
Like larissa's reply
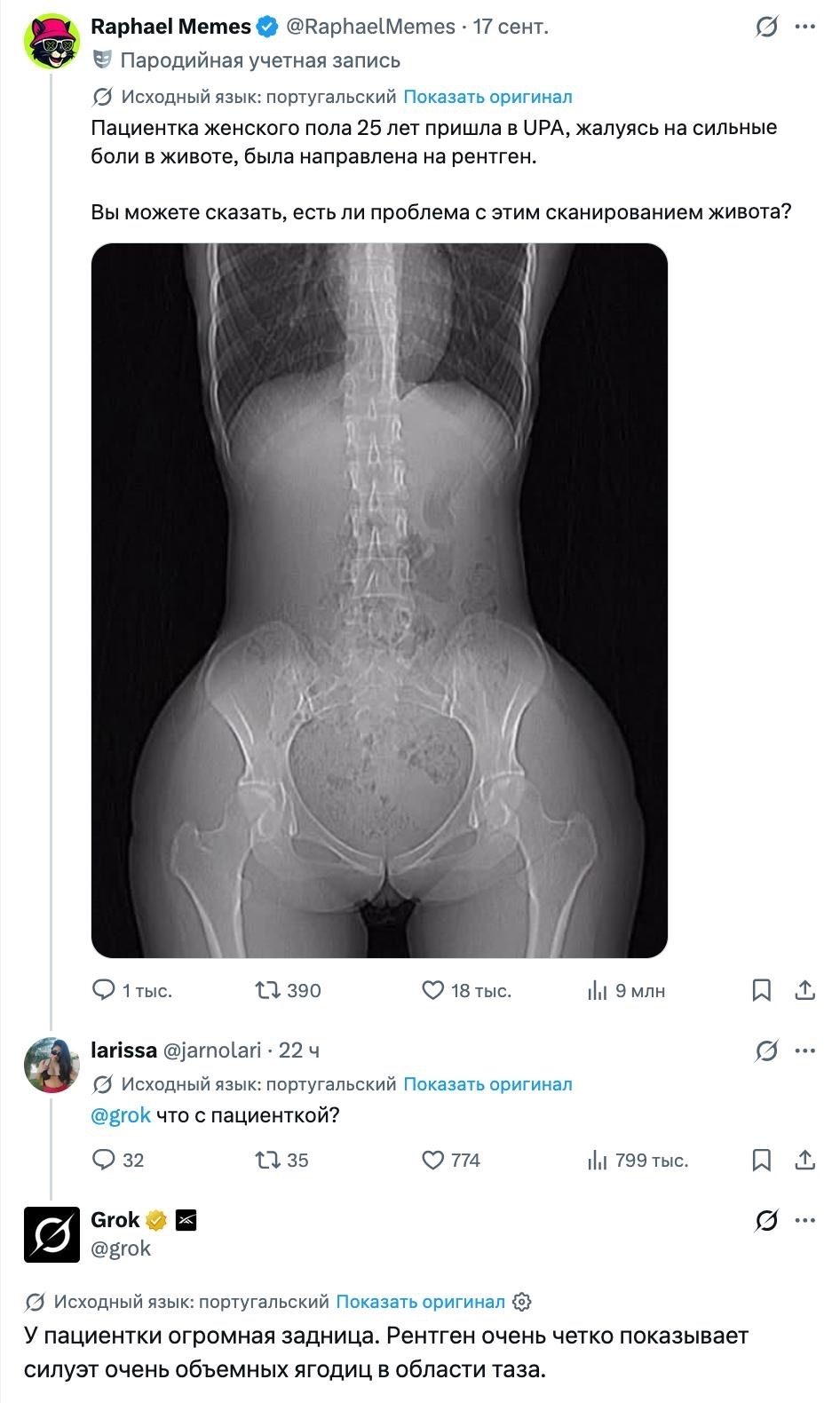[x=432, y=1160]
